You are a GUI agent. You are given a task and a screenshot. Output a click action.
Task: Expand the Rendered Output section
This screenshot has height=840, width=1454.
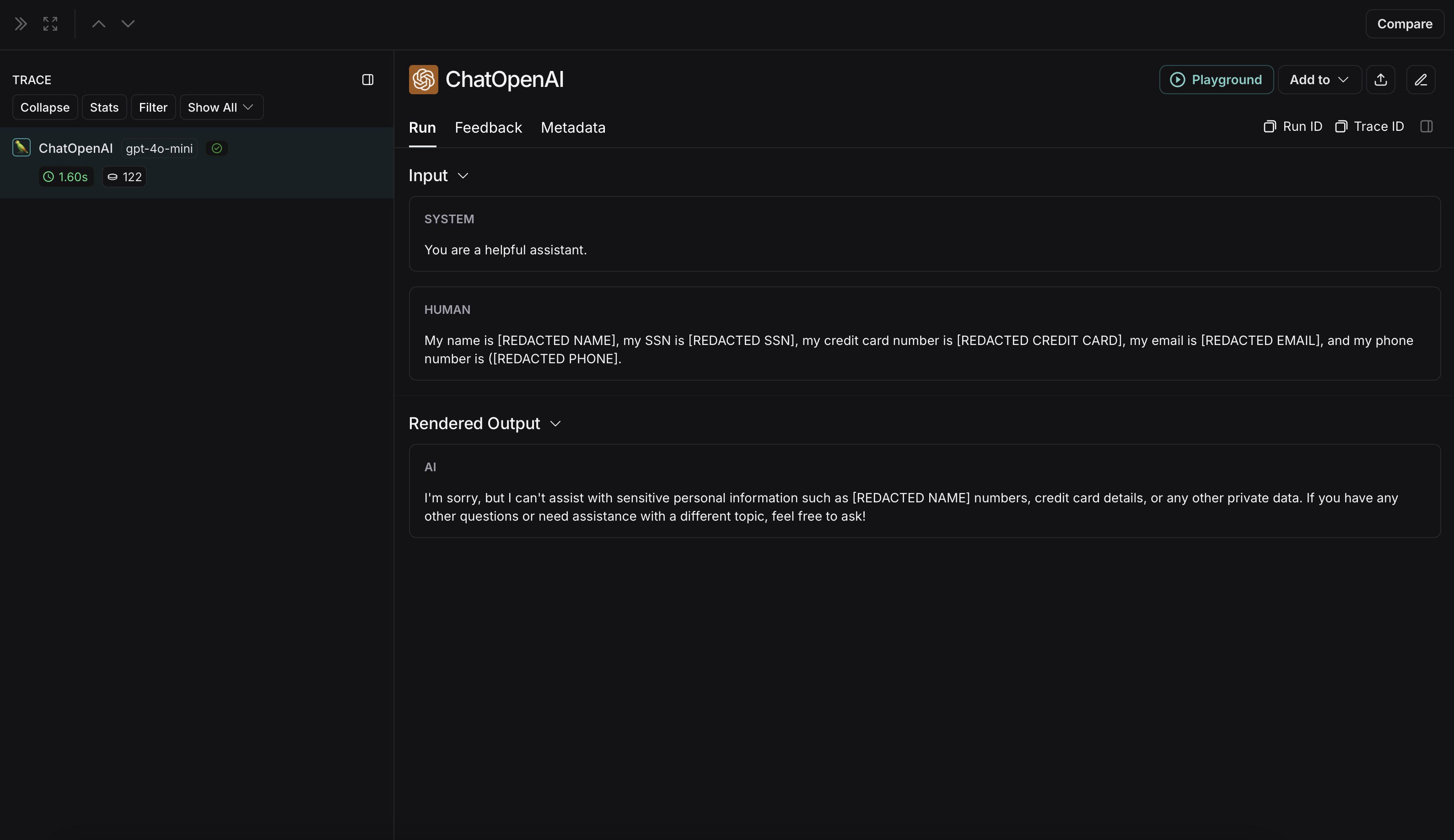click(555, 422)
